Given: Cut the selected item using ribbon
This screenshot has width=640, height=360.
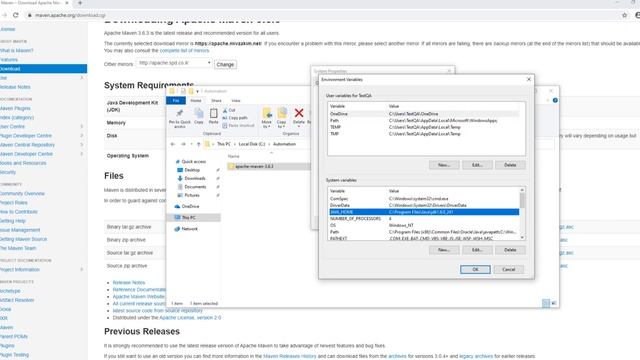Looking at the screenshot, I should (x=229, y=110).
